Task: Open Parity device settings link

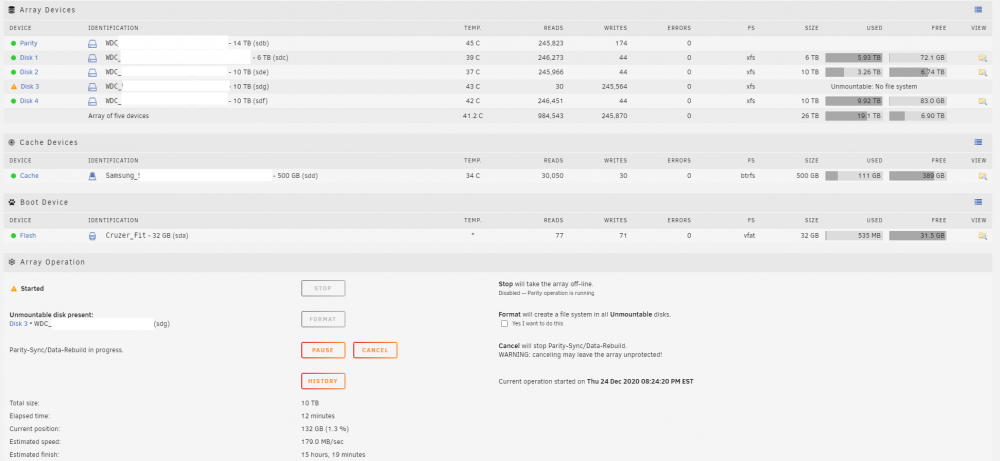Action: (29, 43)
